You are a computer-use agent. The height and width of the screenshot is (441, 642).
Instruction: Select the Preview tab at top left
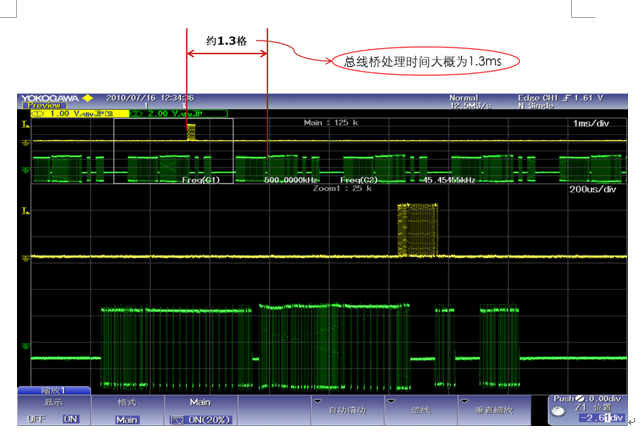(42, 105)
